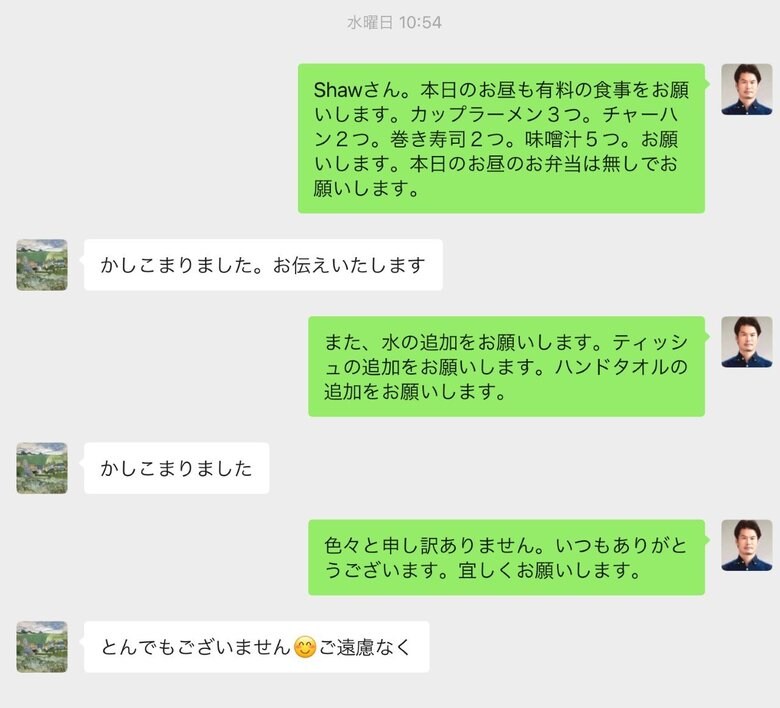Select the green 色々と申し訳ありません message bubble

(x=506, y=557)
